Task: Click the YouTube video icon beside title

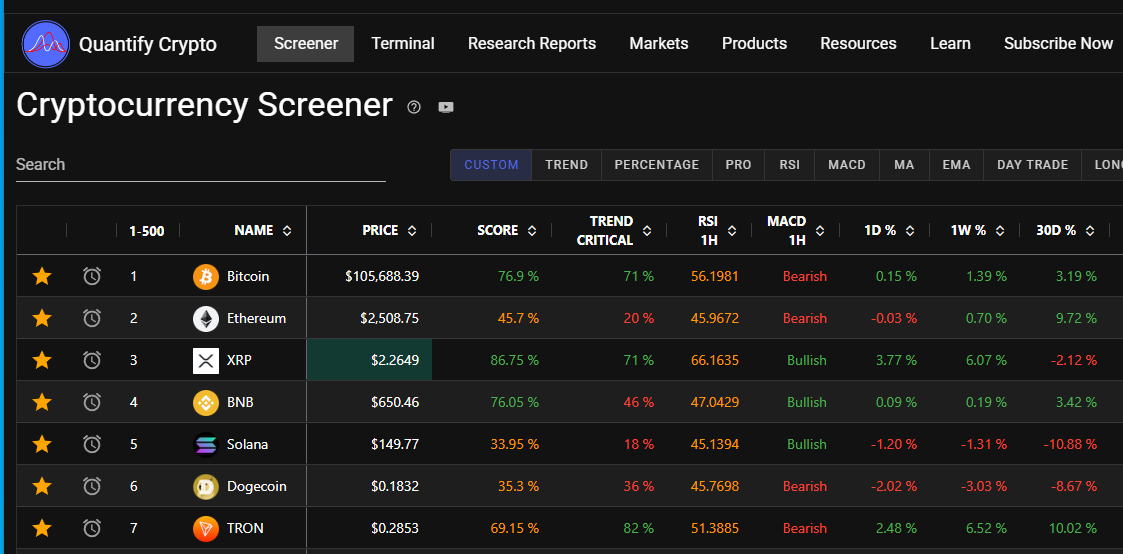Action: tap(446, 107)
